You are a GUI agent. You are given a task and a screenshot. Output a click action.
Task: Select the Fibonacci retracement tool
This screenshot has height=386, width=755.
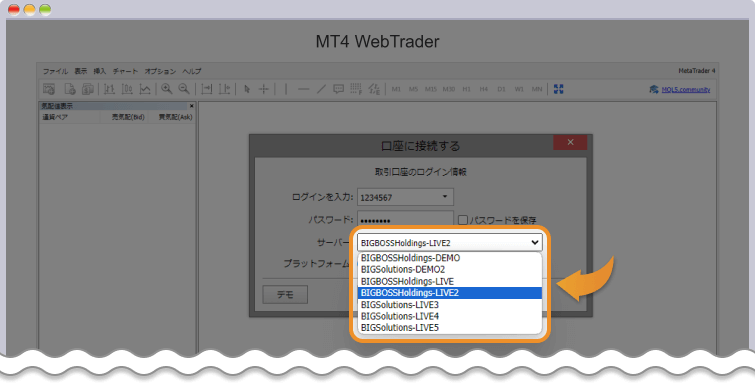coord(356,89)
